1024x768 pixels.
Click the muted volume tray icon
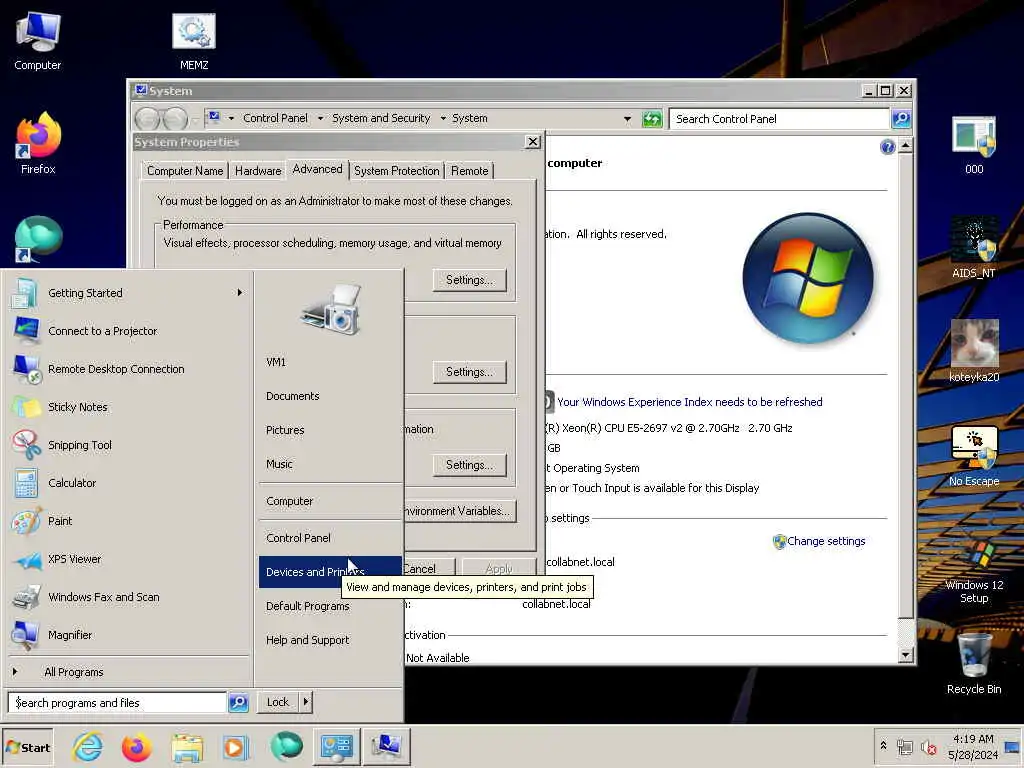coord(928,747)
